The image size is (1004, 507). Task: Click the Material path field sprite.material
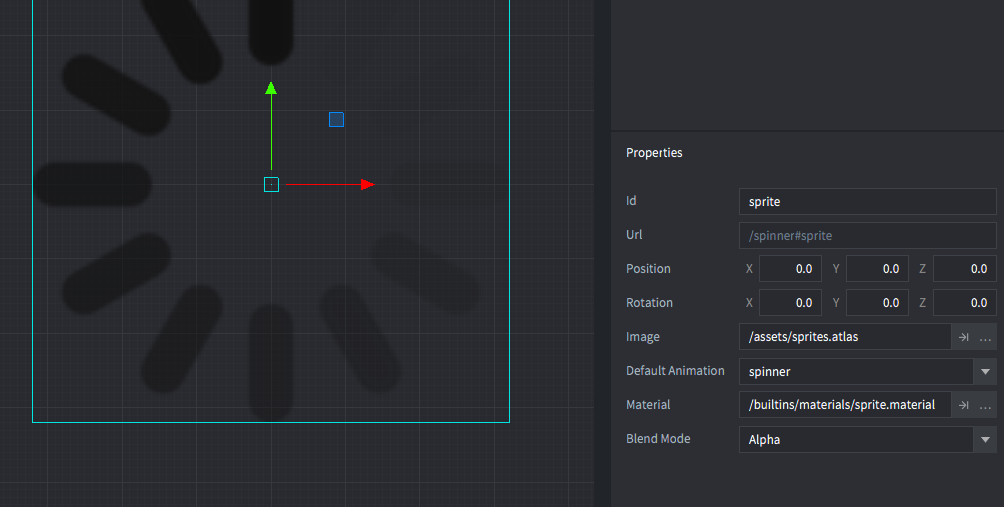pyautogui.click(x=845, y=405)
